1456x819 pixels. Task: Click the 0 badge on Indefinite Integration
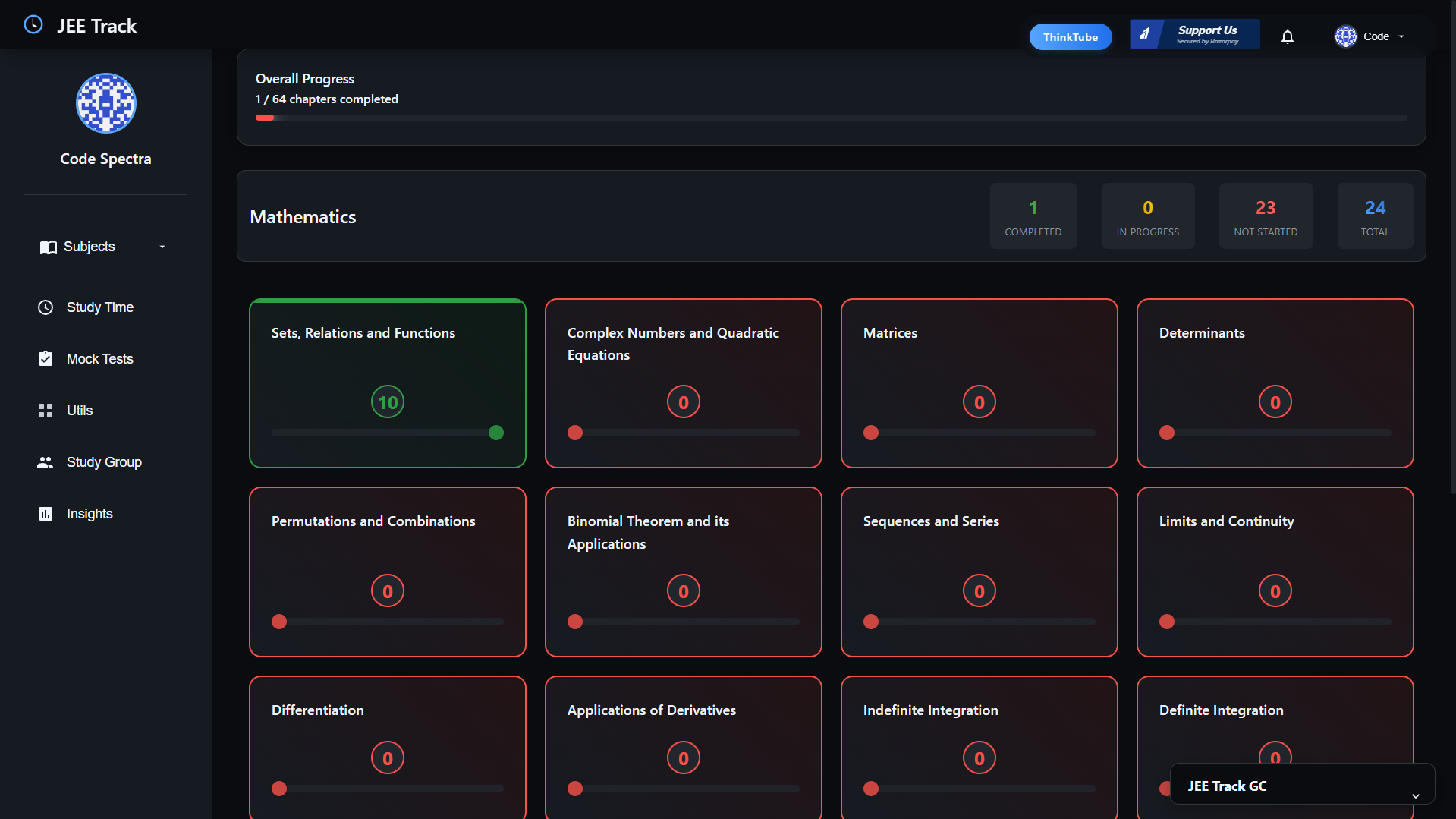980,758
